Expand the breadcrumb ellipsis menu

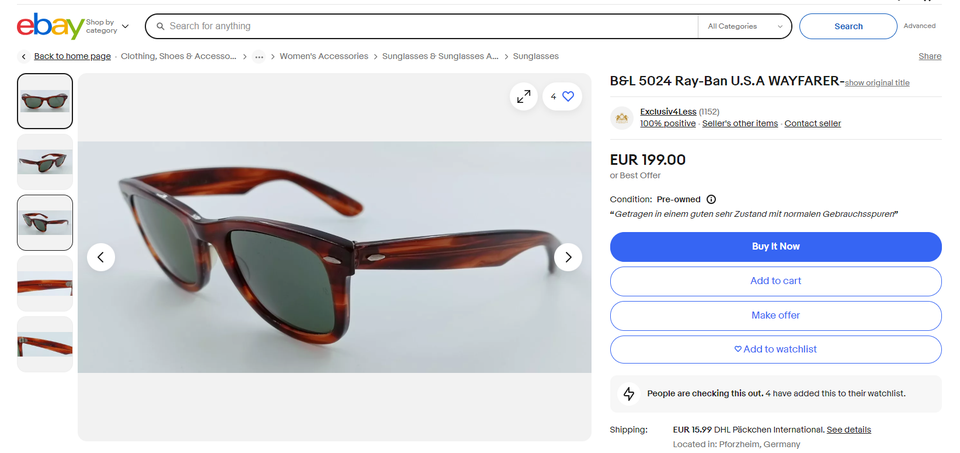pyautogui.click(x=259, y=56)
